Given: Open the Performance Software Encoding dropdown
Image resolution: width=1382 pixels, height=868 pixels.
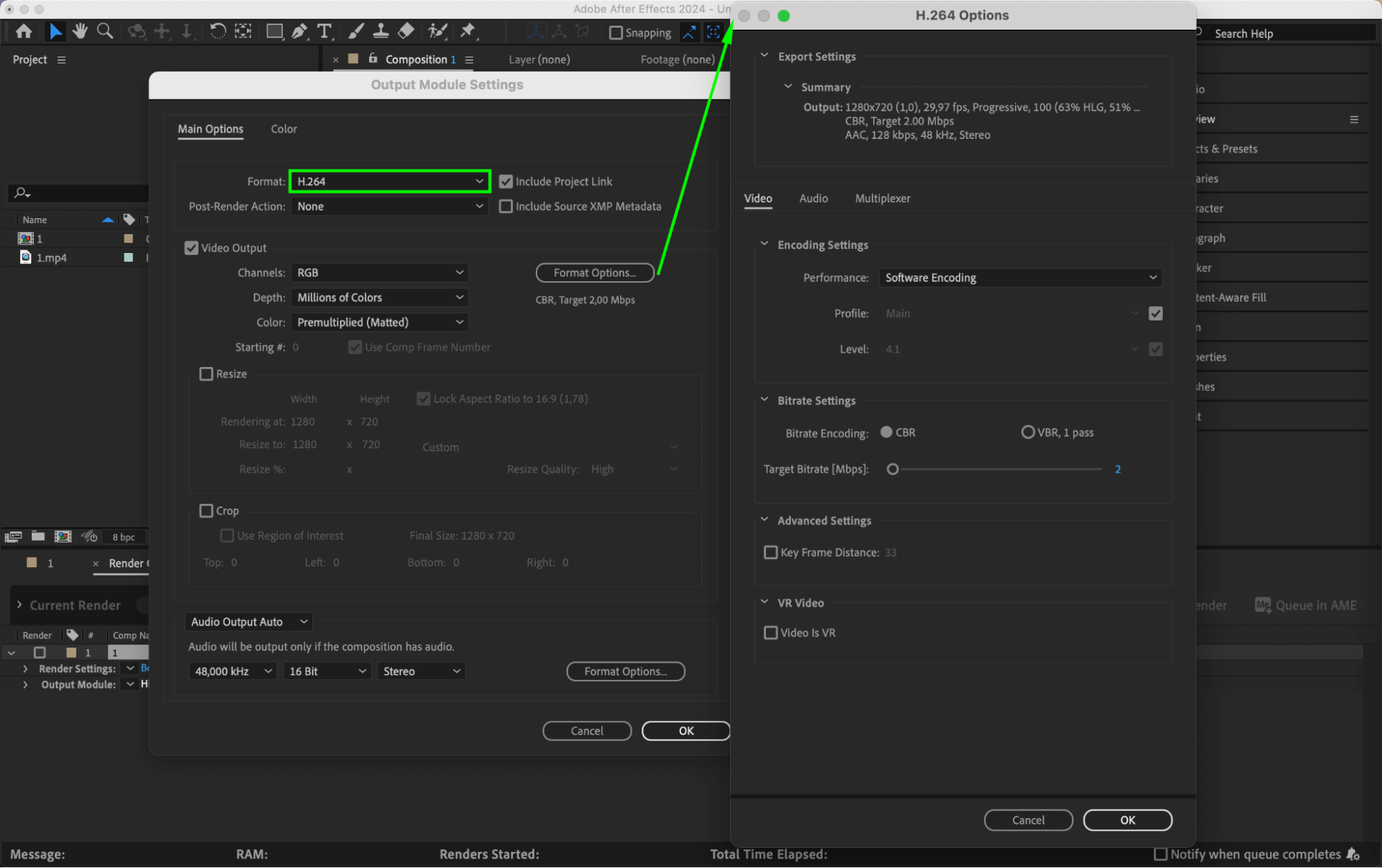Looking at the screenshot, I should [x=1020, y=278].
